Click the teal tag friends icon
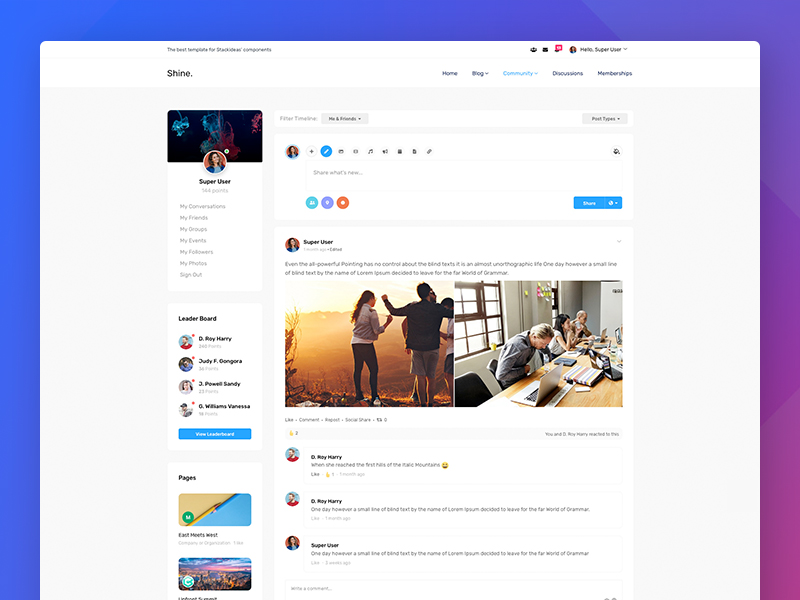The height and width of the screenshot is (600, 800). tap(312, 203)
